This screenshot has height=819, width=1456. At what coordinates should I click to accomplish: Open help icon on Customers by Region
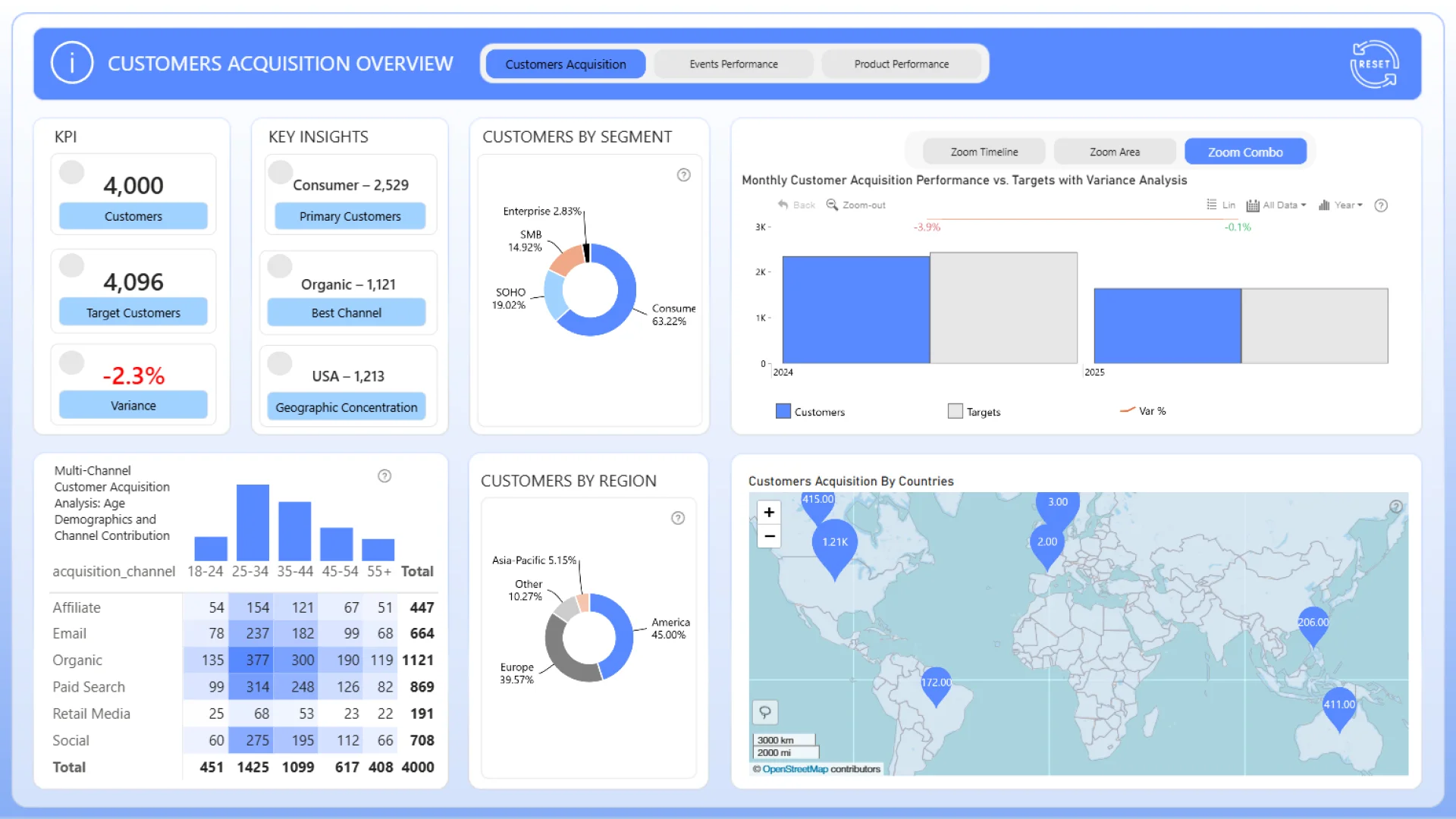click(x=678, y=518)
